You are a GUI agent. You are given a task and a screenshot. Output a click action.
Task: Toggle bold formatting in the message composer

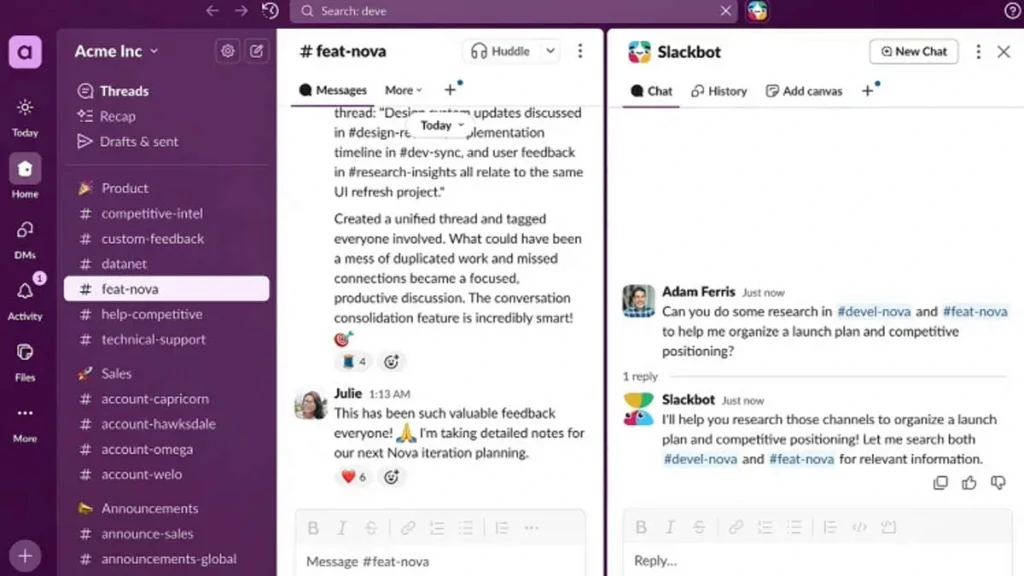pos(313,528)
